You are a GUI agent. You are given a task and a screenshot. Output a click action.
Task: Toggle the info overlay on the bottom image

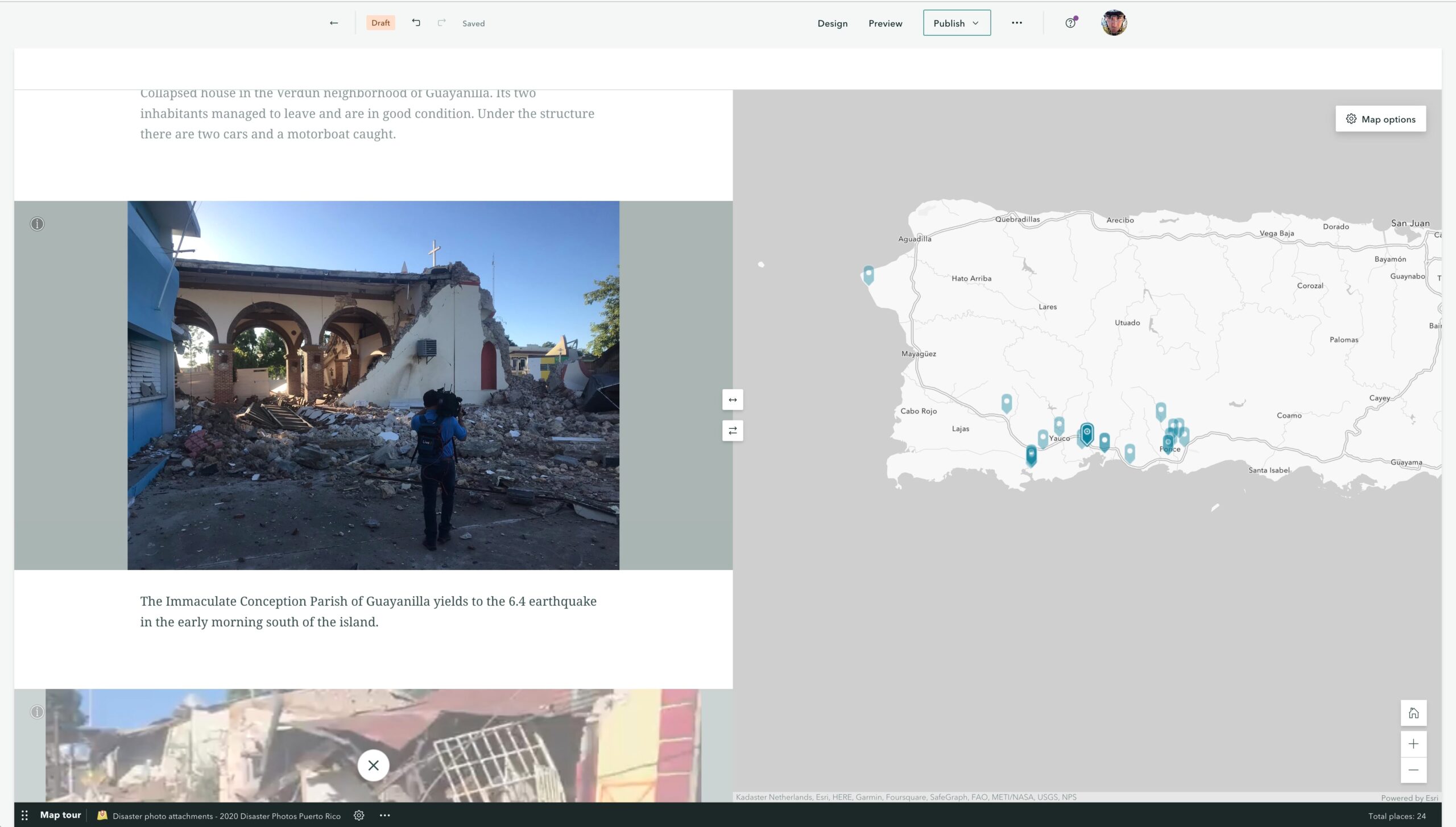[36, 711]
